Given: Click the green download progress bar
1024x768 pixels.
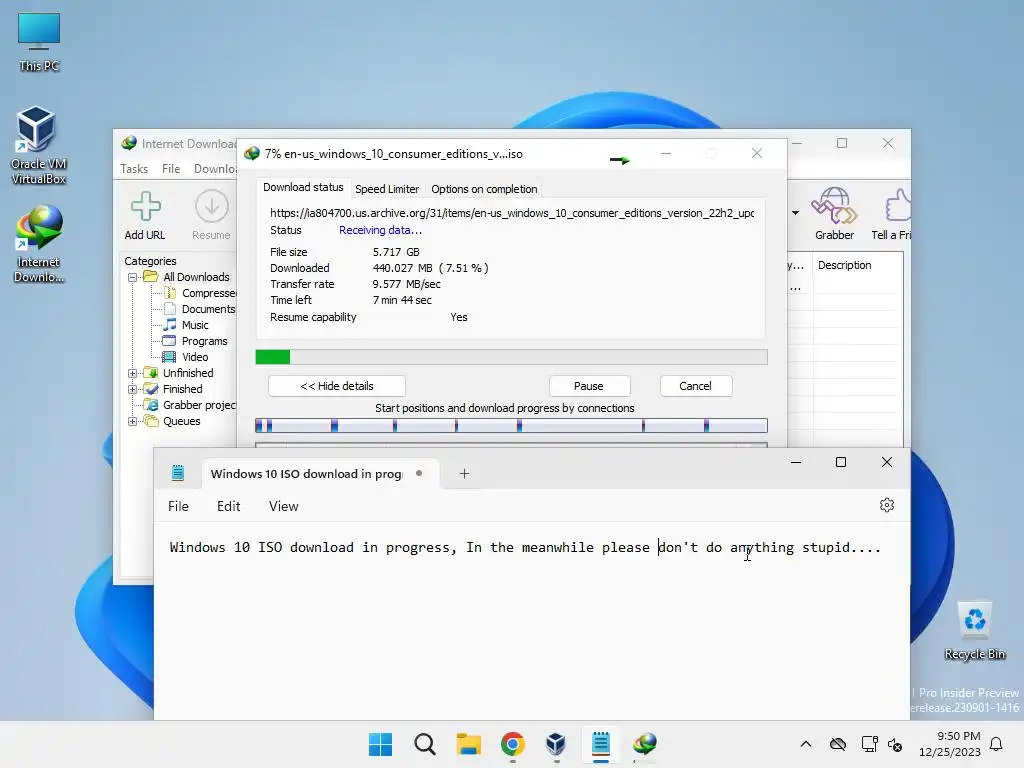Looking at the screenshot, I should tap(511, 357).
